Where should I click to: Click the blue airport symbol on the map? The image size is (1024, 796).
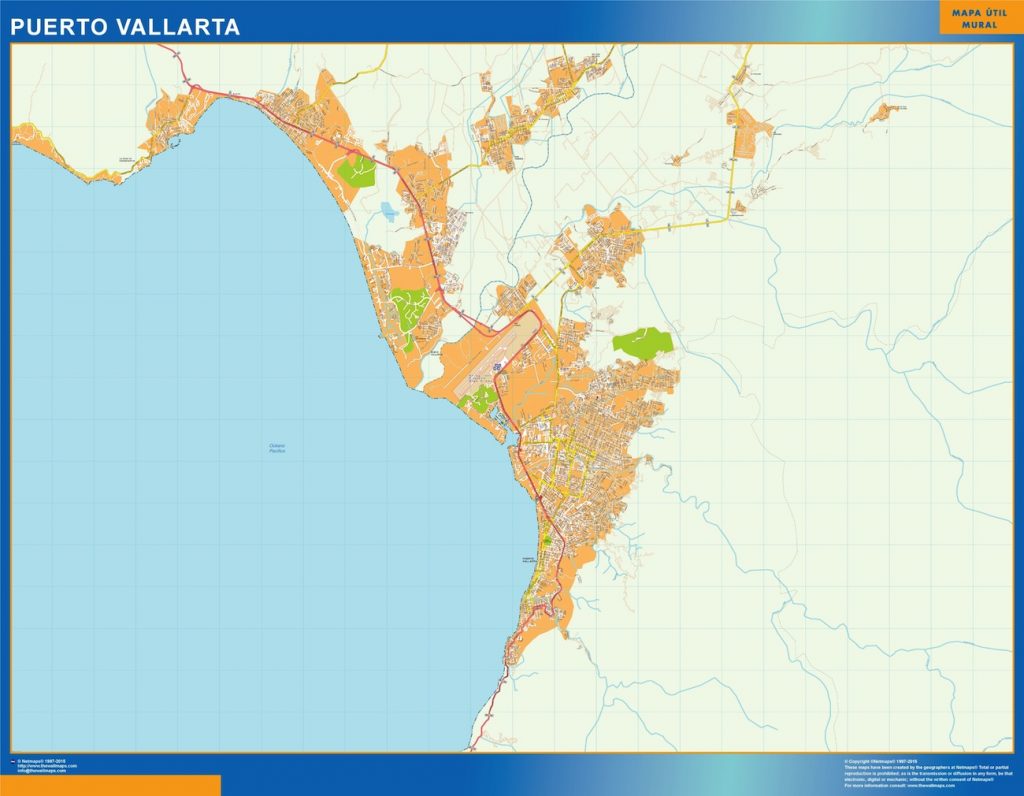pos(498,367)
